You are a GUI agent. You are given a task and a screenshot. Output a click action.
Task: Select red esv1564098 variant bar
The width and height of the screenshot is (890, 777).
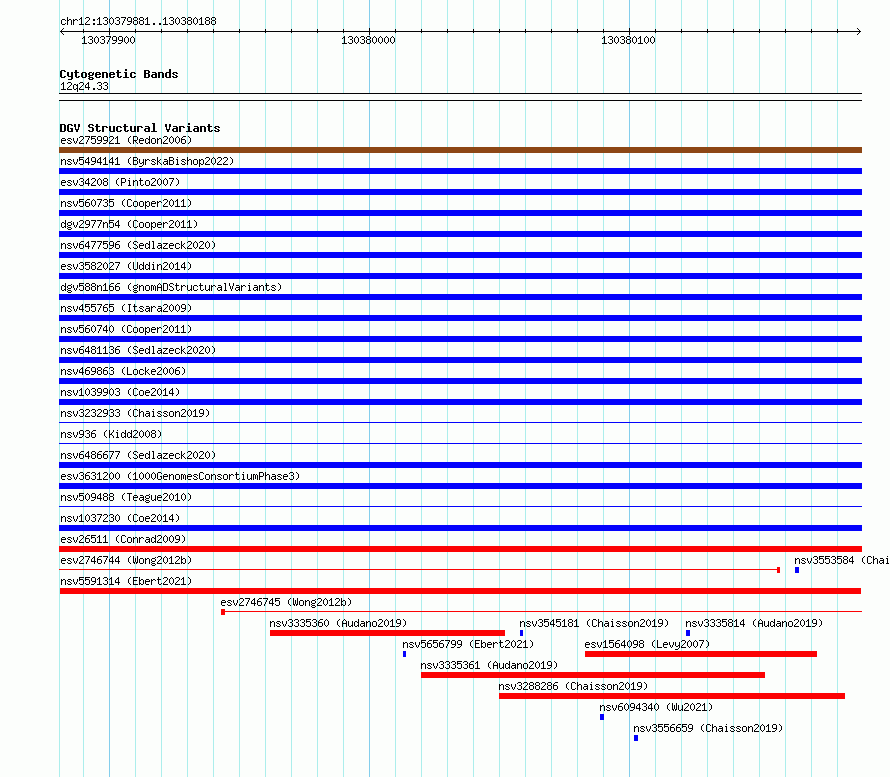[700, 654]
